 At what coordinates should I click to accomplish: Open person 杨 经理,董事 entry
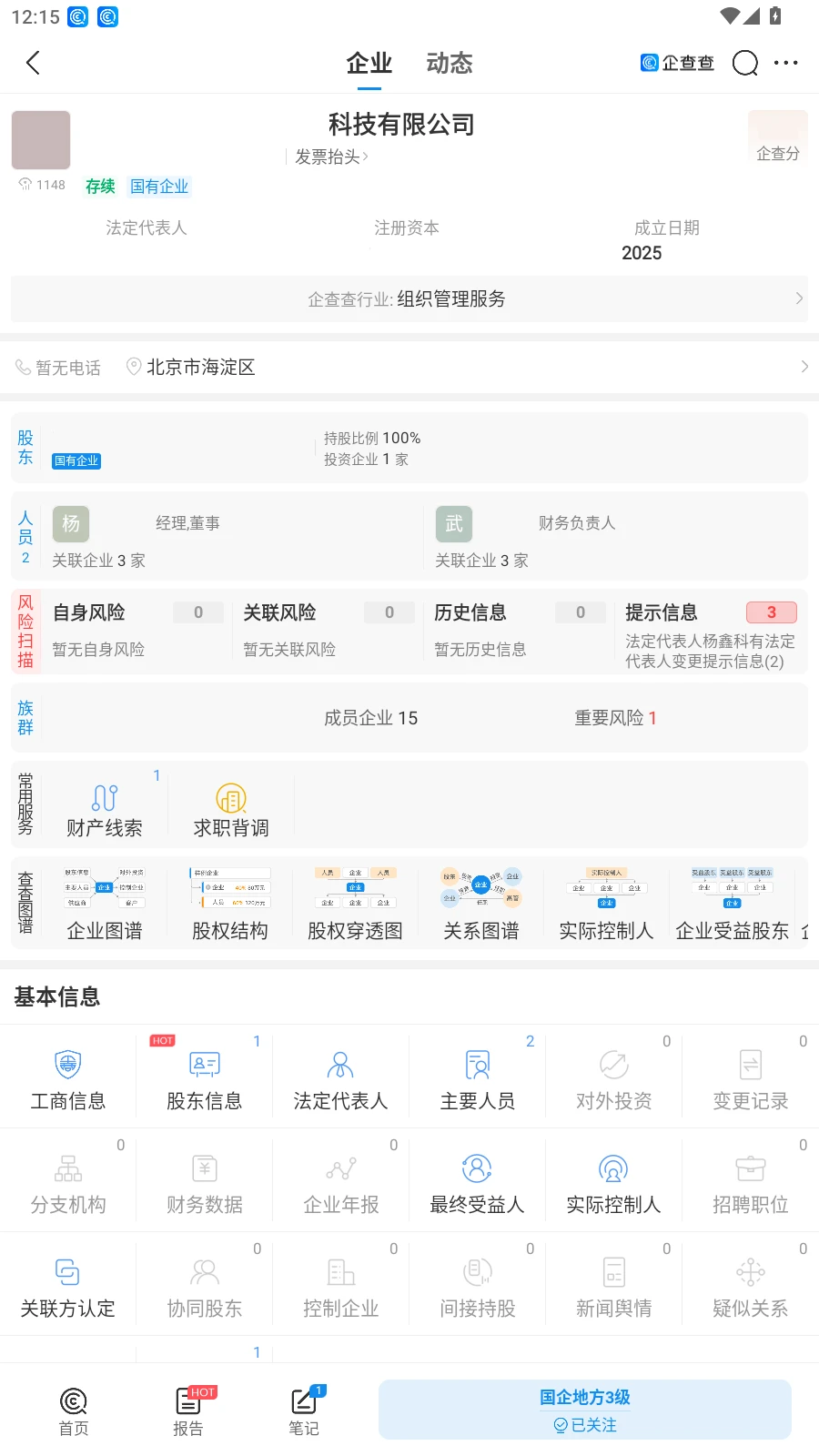pos(232,536)
